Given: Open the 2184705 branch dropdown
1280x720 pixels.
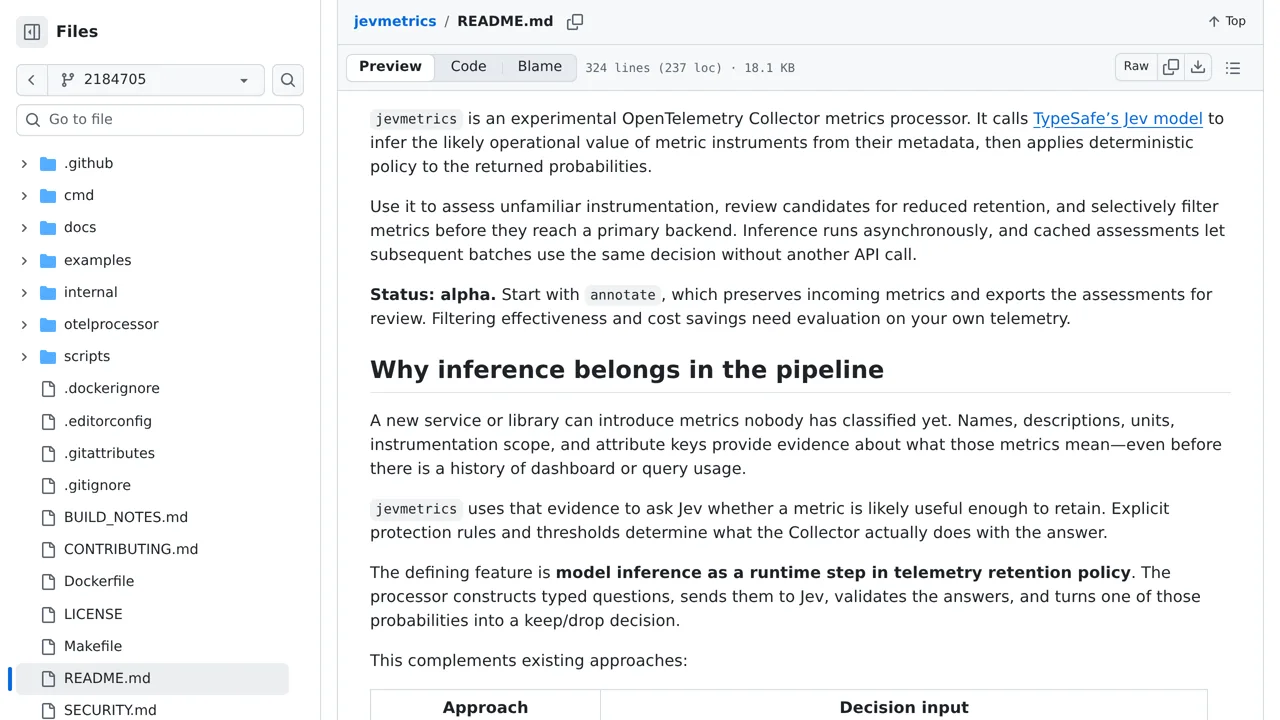Looking at the screenshot, I should pos(156,80).
